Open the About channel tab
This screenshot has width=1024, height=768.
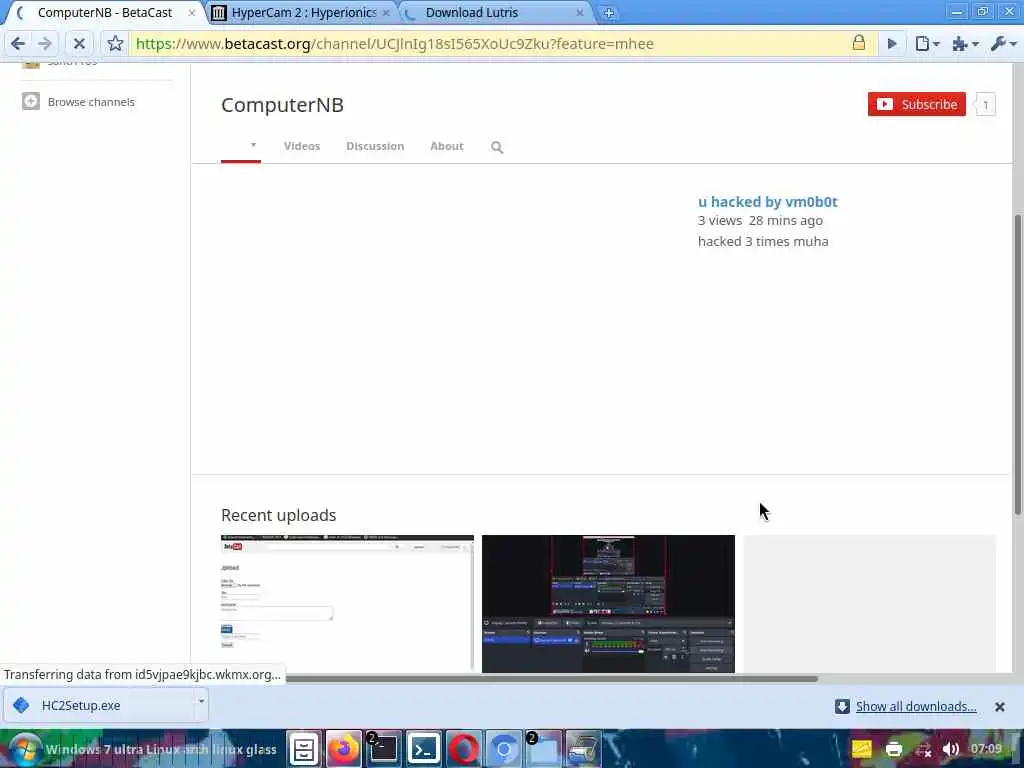point(447,146)
